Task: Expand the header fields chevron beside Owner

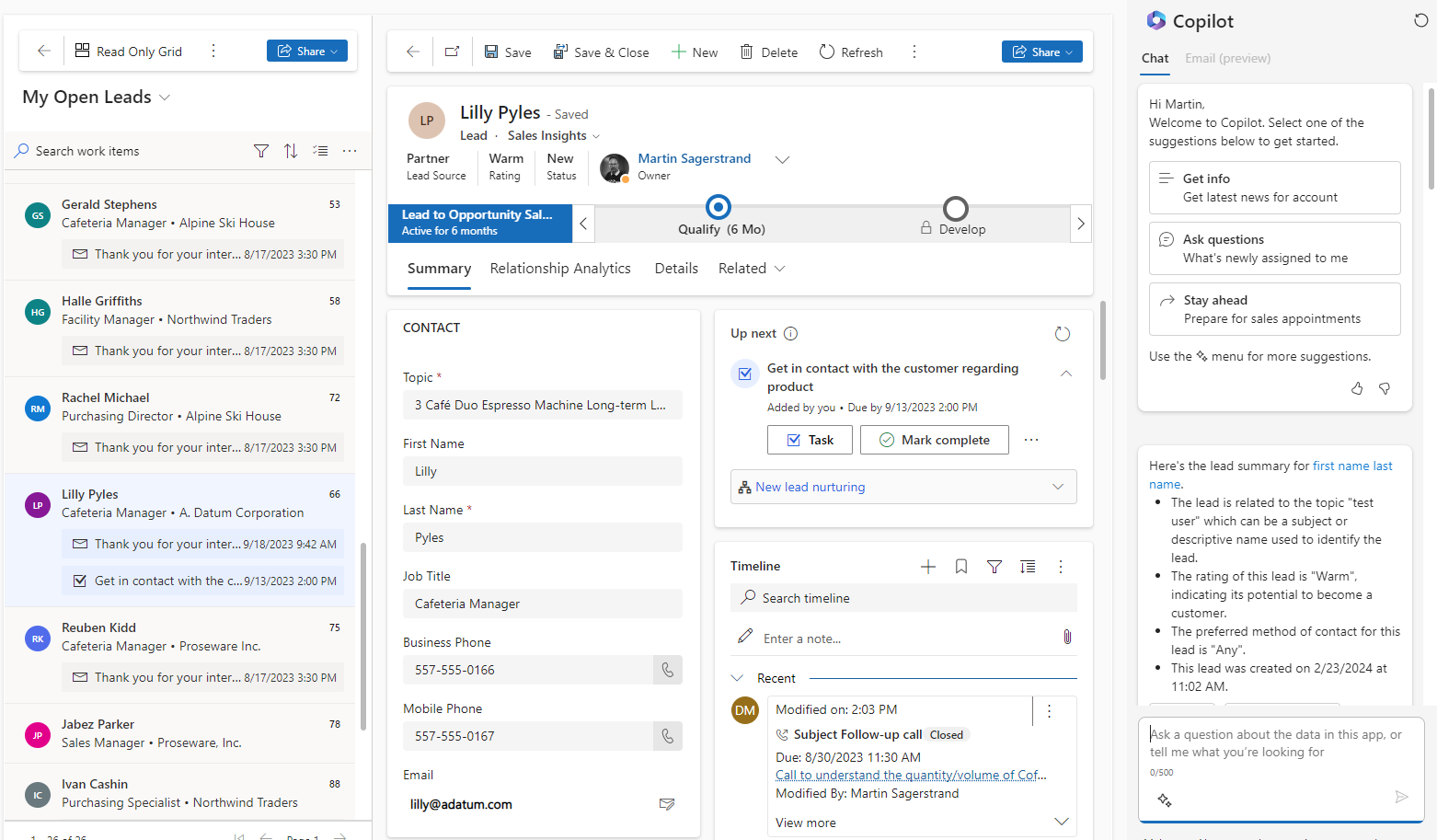Action: (x=782, y=159)
